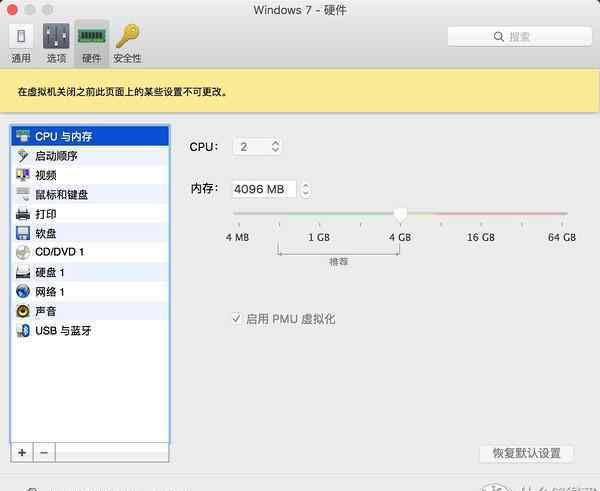Click the search magnifier icon

click(x=499, y=36)
